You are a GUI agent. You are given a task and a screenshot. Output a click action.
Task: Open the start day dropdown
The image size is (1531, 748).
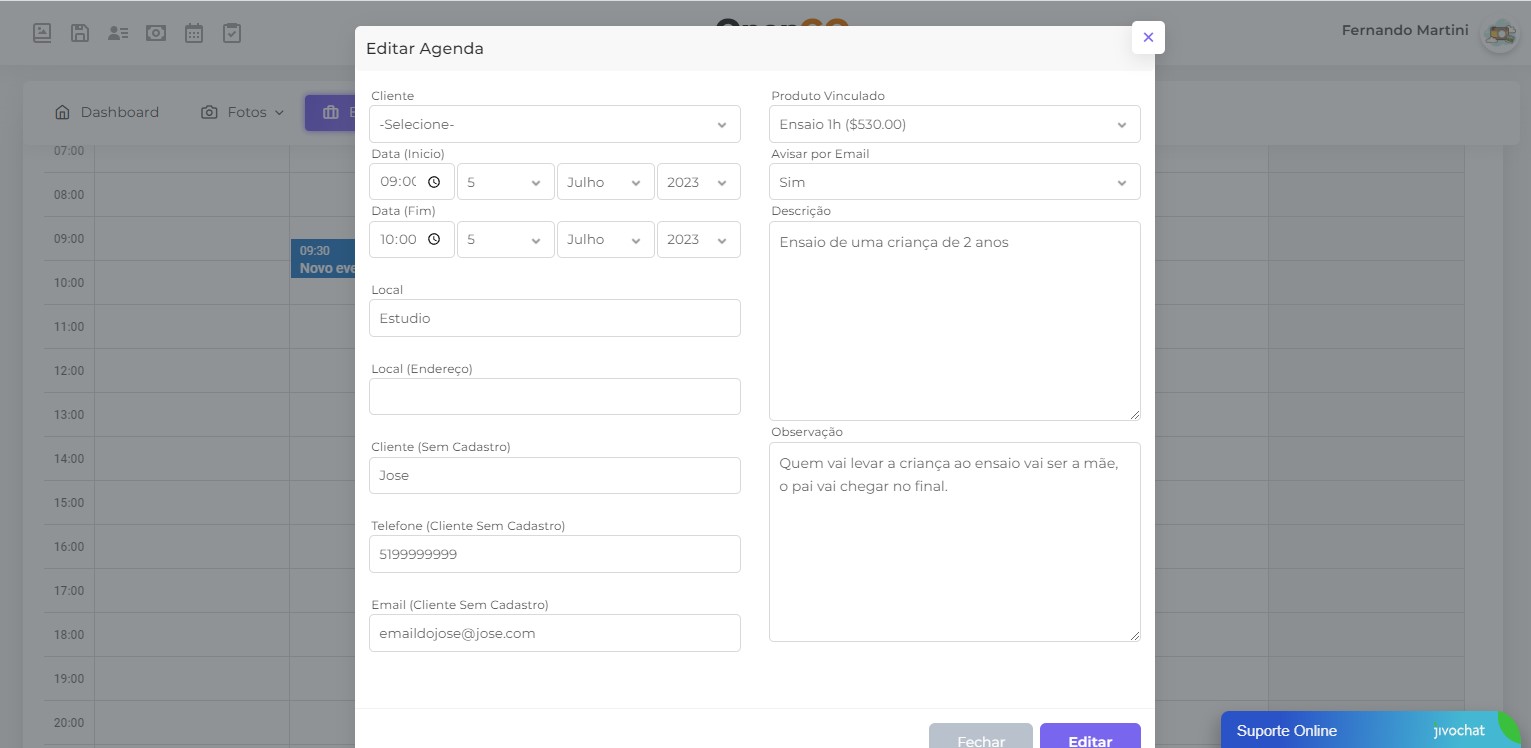coord(505,182)
